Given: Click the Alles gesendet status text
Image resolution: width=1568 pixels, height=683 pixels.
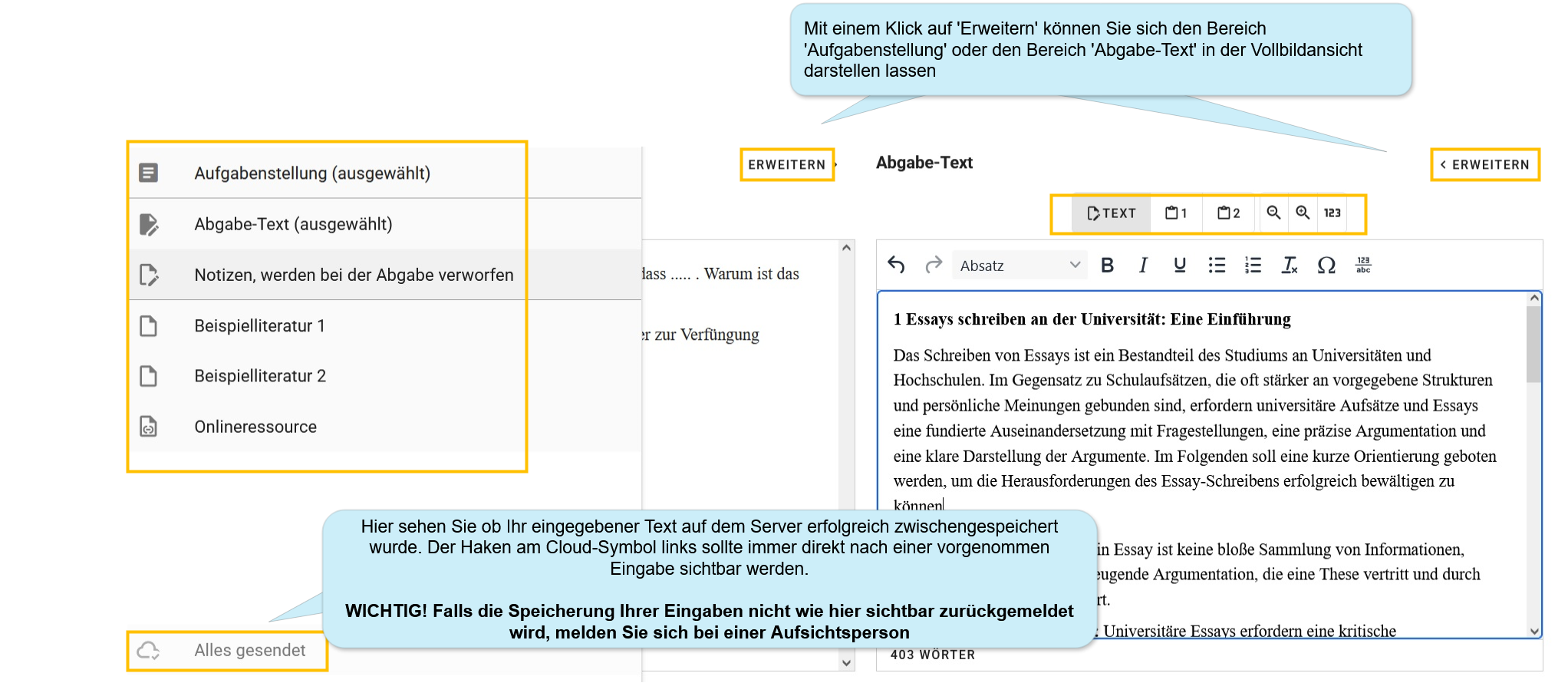Looking at the screenshot, I should point(250,651).
